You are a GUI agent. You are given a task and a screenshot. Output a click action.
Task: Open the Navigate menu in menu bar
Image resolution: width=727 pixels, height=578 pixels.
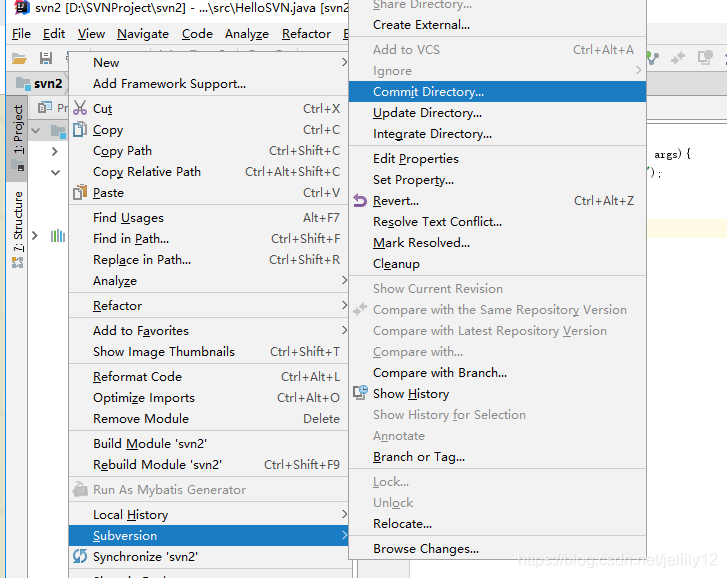click(x=143, y=34)
